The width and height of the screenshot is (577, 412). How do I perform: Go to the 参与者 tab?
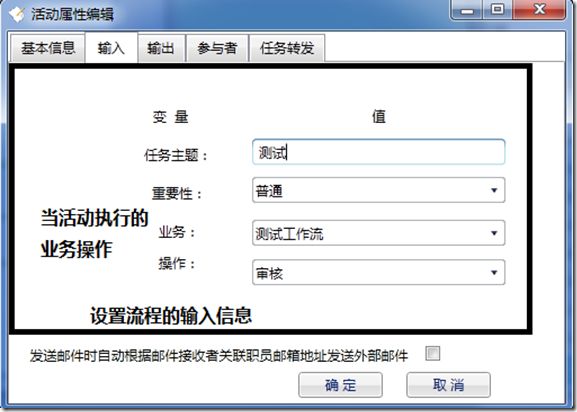217,48
